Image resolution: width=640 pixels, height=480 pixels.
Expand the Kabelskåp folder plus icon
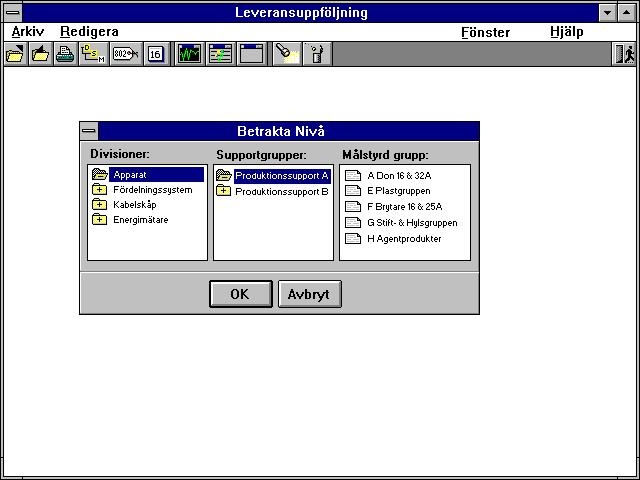pos(99,204)
